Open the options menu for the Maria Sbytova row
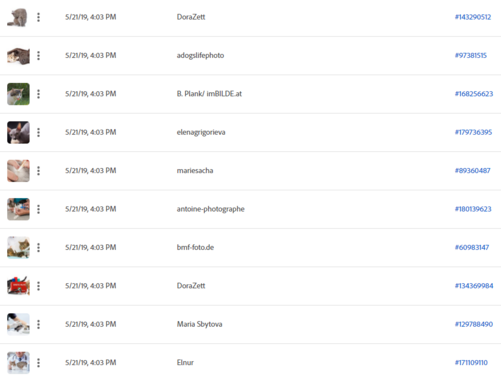501x379 pixels. 39,324
